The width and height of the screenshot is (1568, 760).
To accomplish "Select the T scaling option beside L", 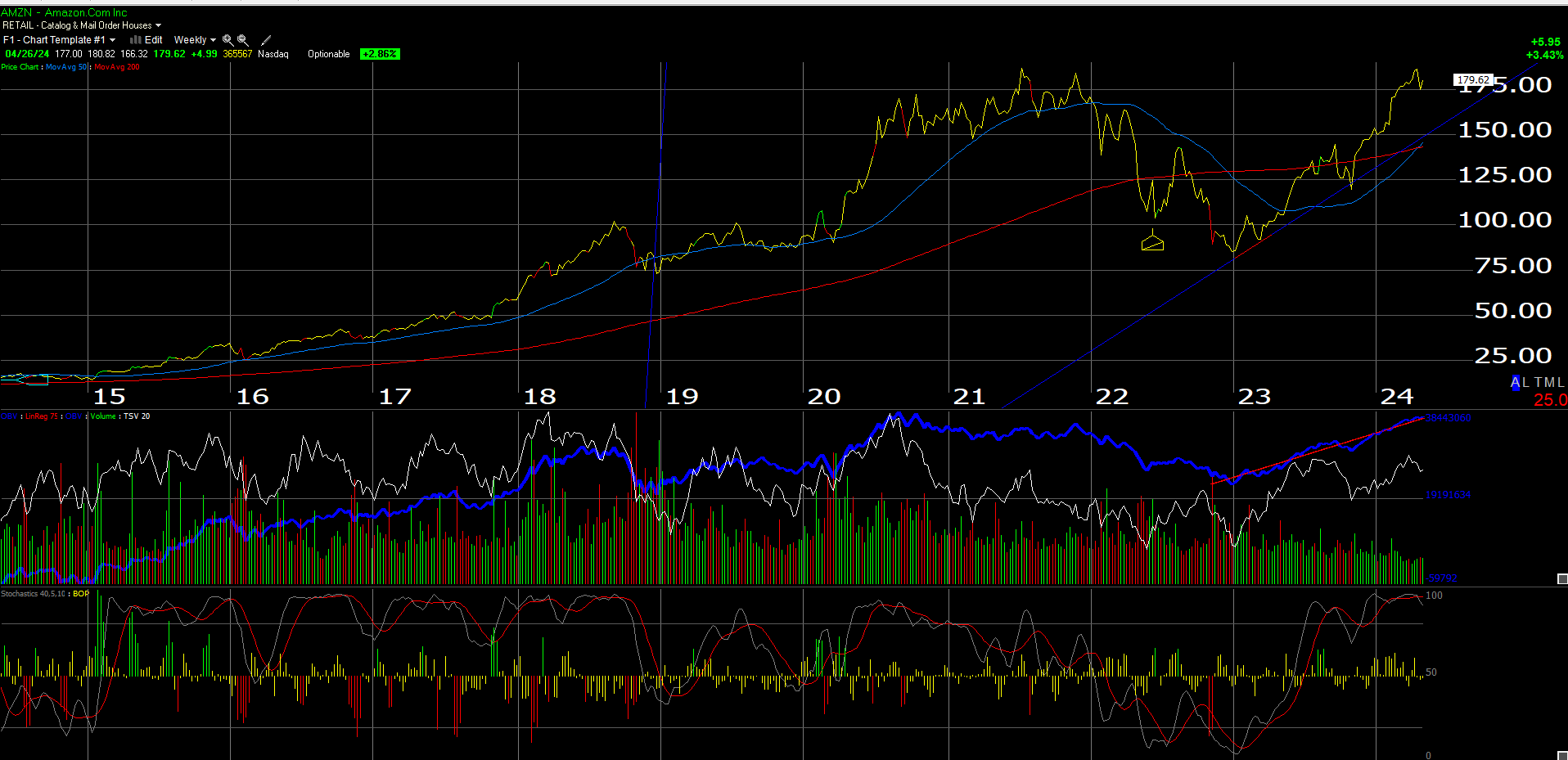I will 1539,382.
